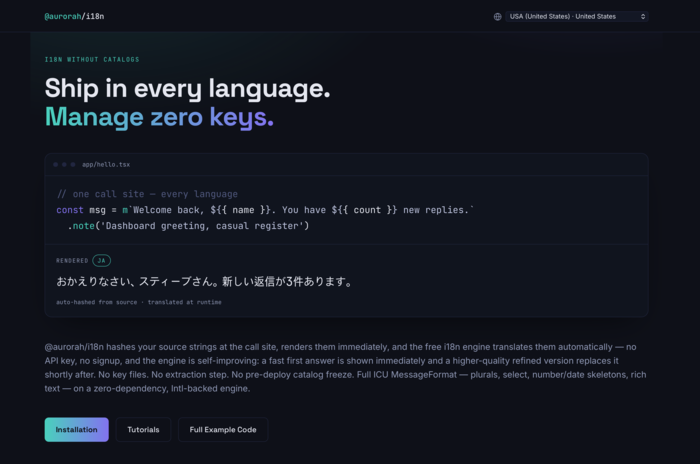The width and height of the screenshot is (700, 464).
Task: Click the .note('Dashboard greeting') code line
Action: tap(188, 226)
